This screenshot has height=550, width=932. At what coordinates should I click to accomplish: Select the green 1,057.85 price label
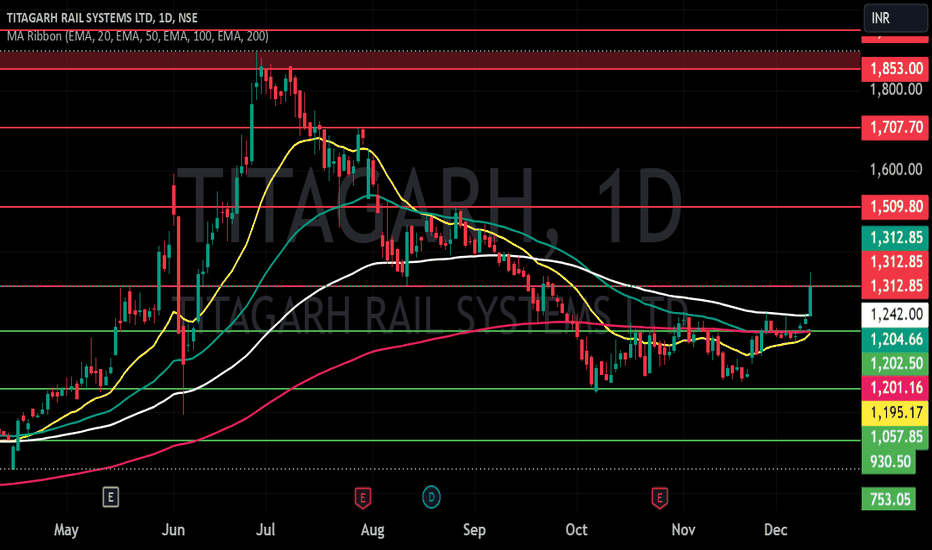895,436
